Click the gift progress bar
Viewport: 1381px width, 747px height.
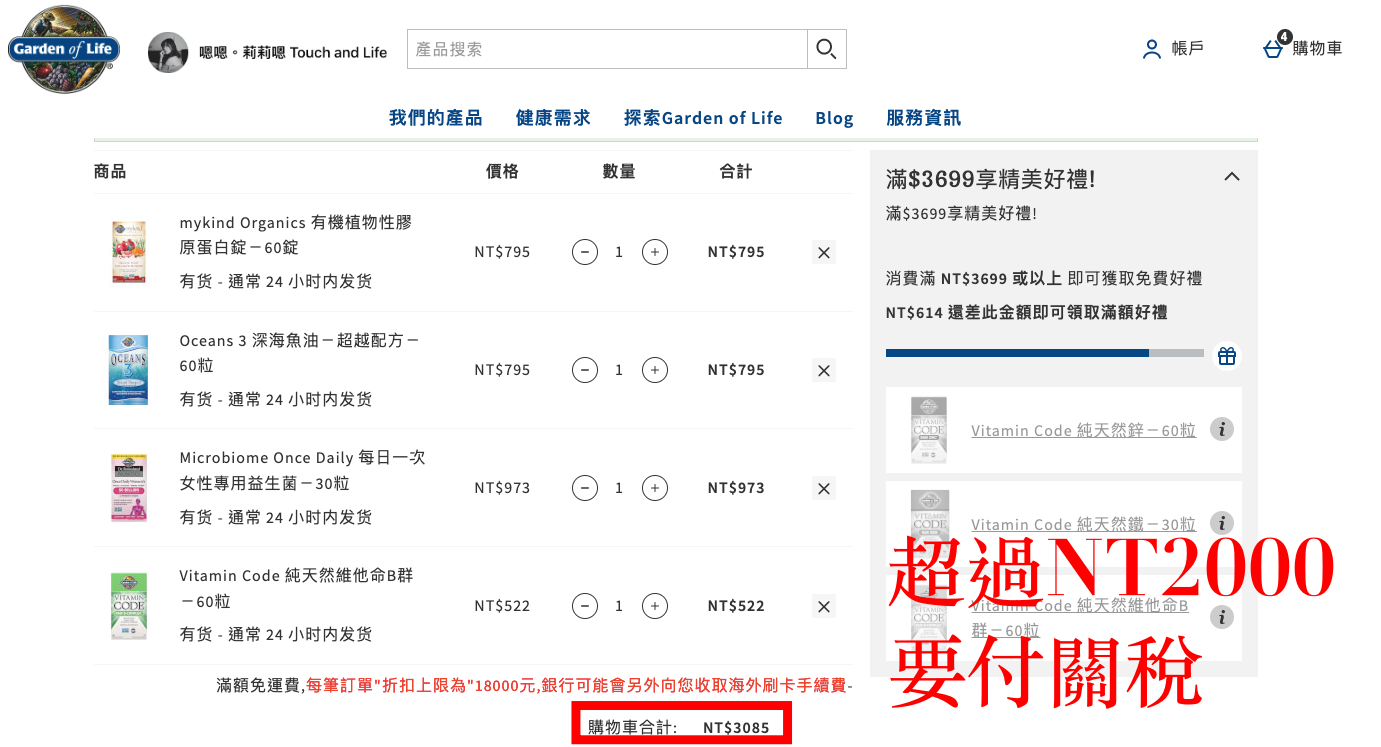[1045, 353]
